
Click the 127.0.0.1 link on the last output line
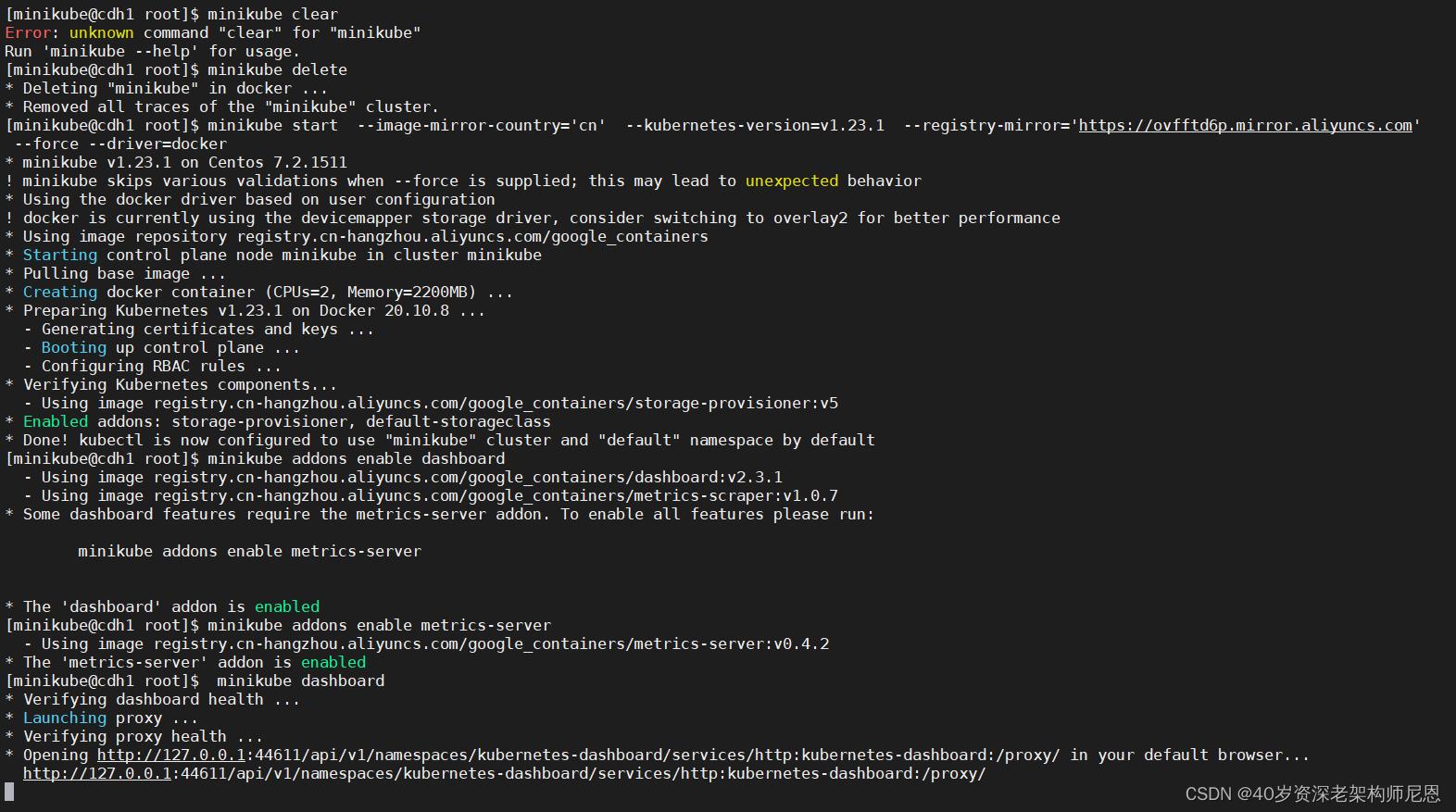(x=97, y=773)
